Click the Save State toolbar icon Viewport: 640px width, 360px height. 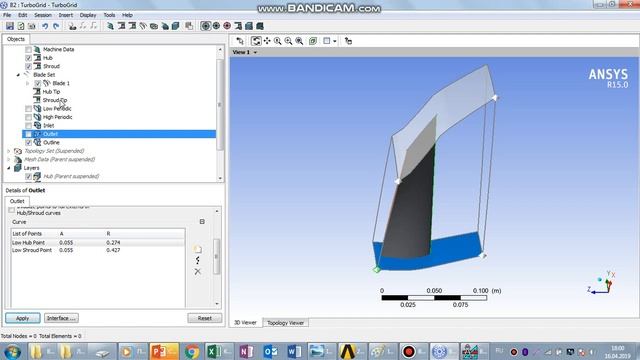click(10, 26)
